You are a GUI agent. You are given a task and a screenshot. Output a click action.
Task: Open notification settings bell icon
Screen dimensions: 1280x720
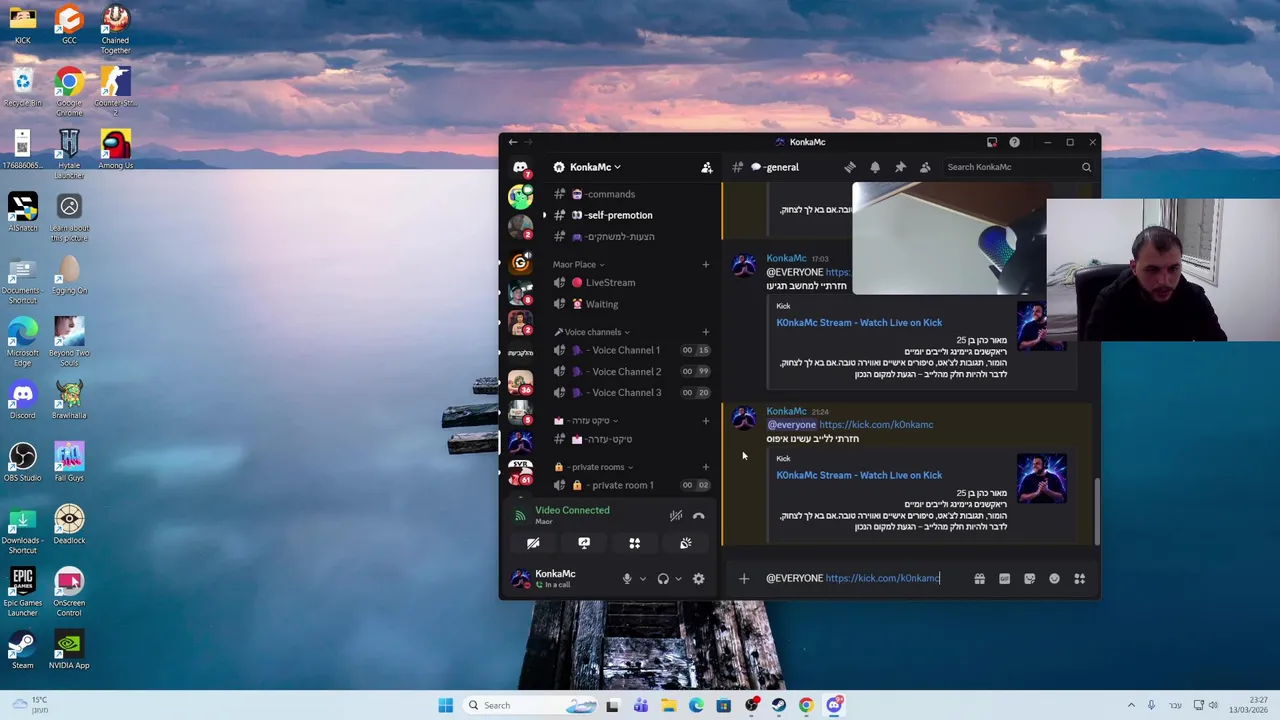pos(875,167)
